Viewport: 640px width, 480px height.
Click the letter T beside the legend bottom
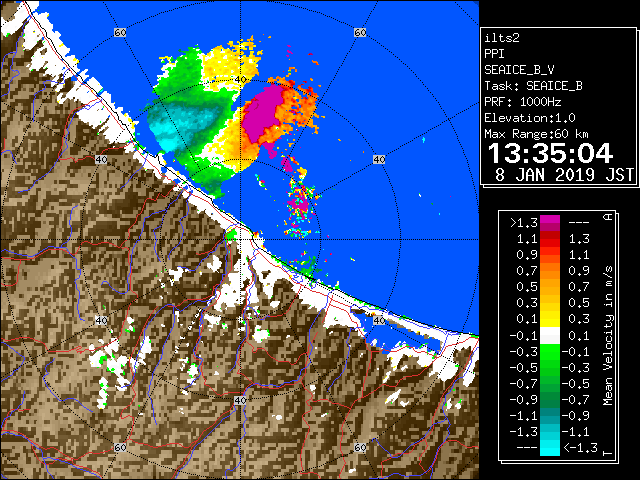click(x=608, y=453)
